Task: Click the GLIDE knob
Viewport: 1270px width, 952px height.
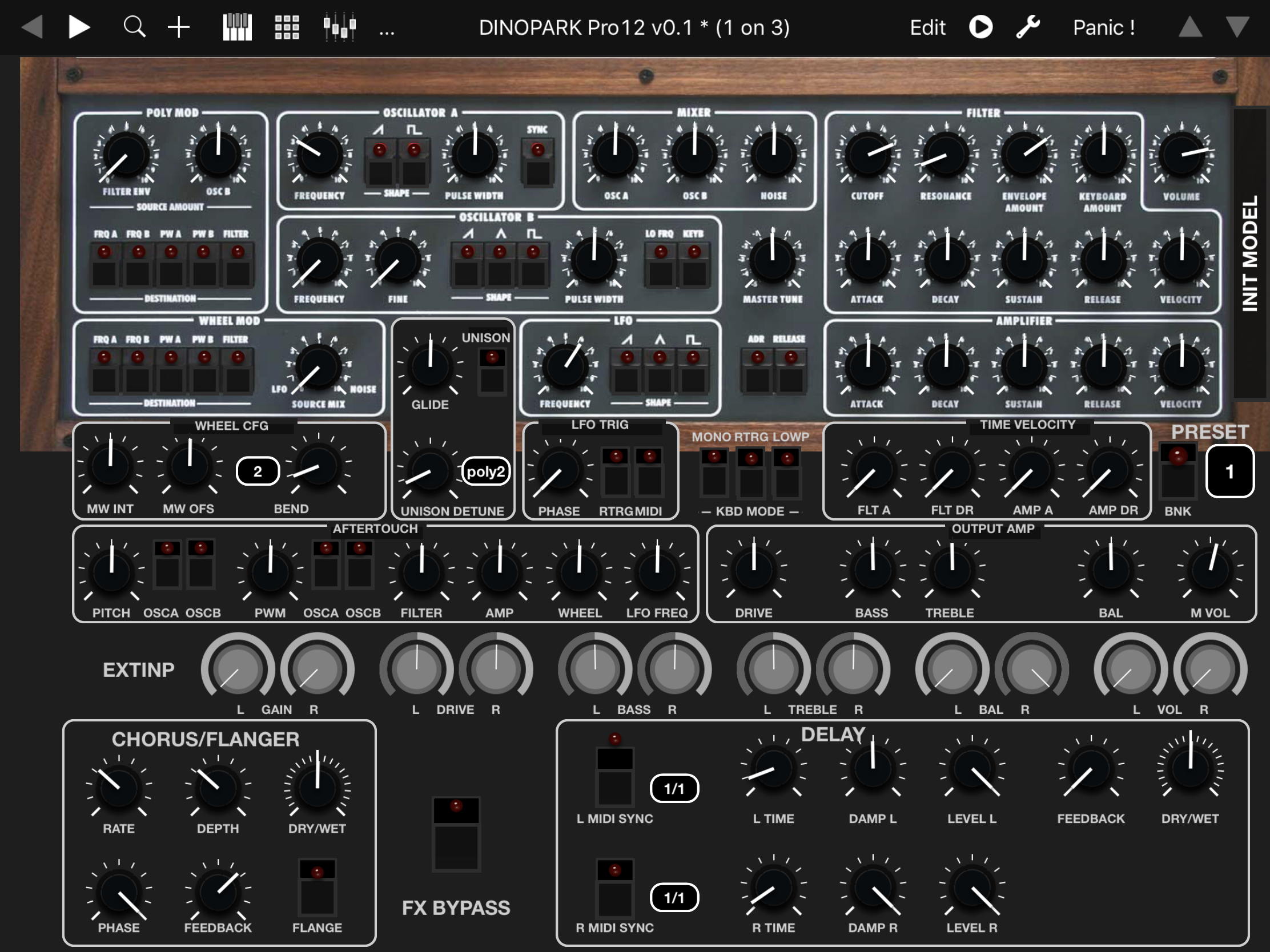Action: pos(430,365)
